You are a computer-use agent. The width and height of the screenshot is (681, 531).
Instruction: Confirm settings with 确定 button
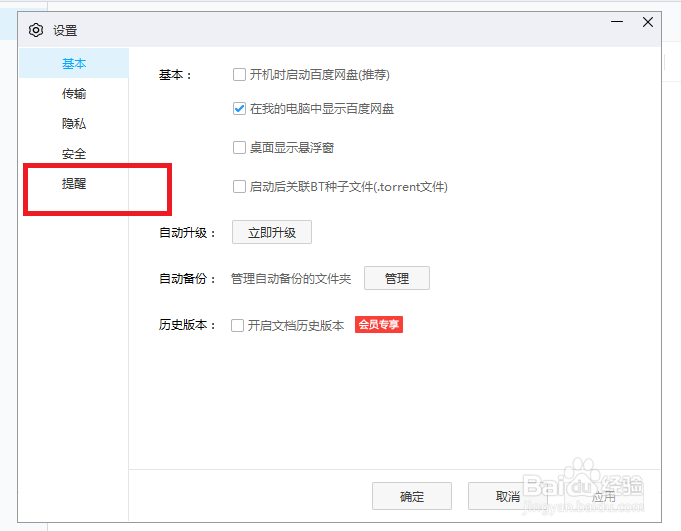(x=412, y=496)
